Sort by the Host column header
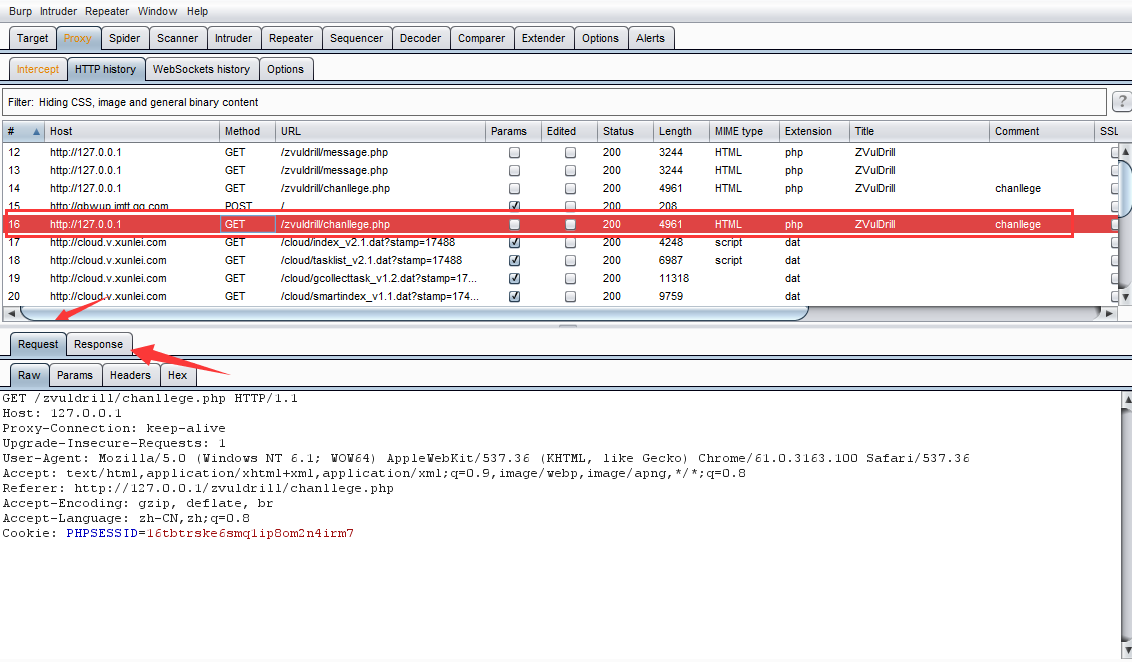1132x662 pixels. 131,131
